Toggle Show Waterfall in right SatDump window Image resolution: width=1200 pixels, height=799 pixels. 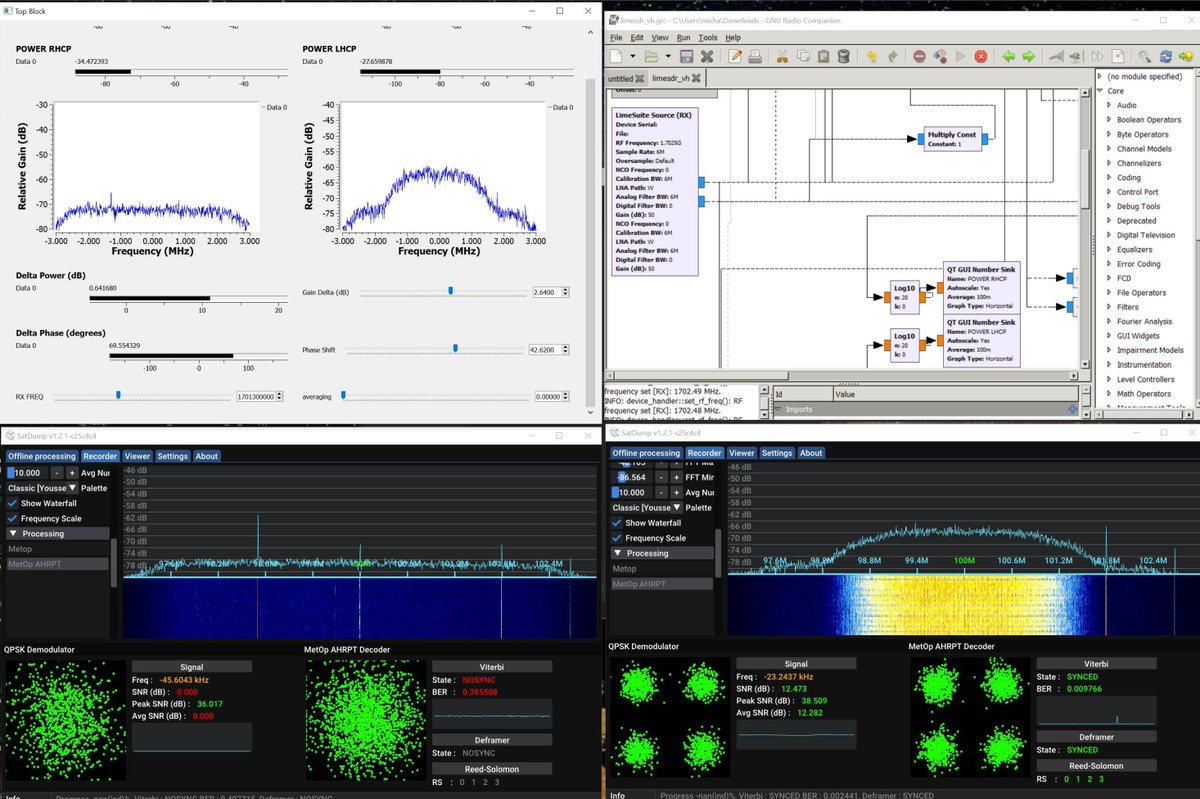[617, 523]
